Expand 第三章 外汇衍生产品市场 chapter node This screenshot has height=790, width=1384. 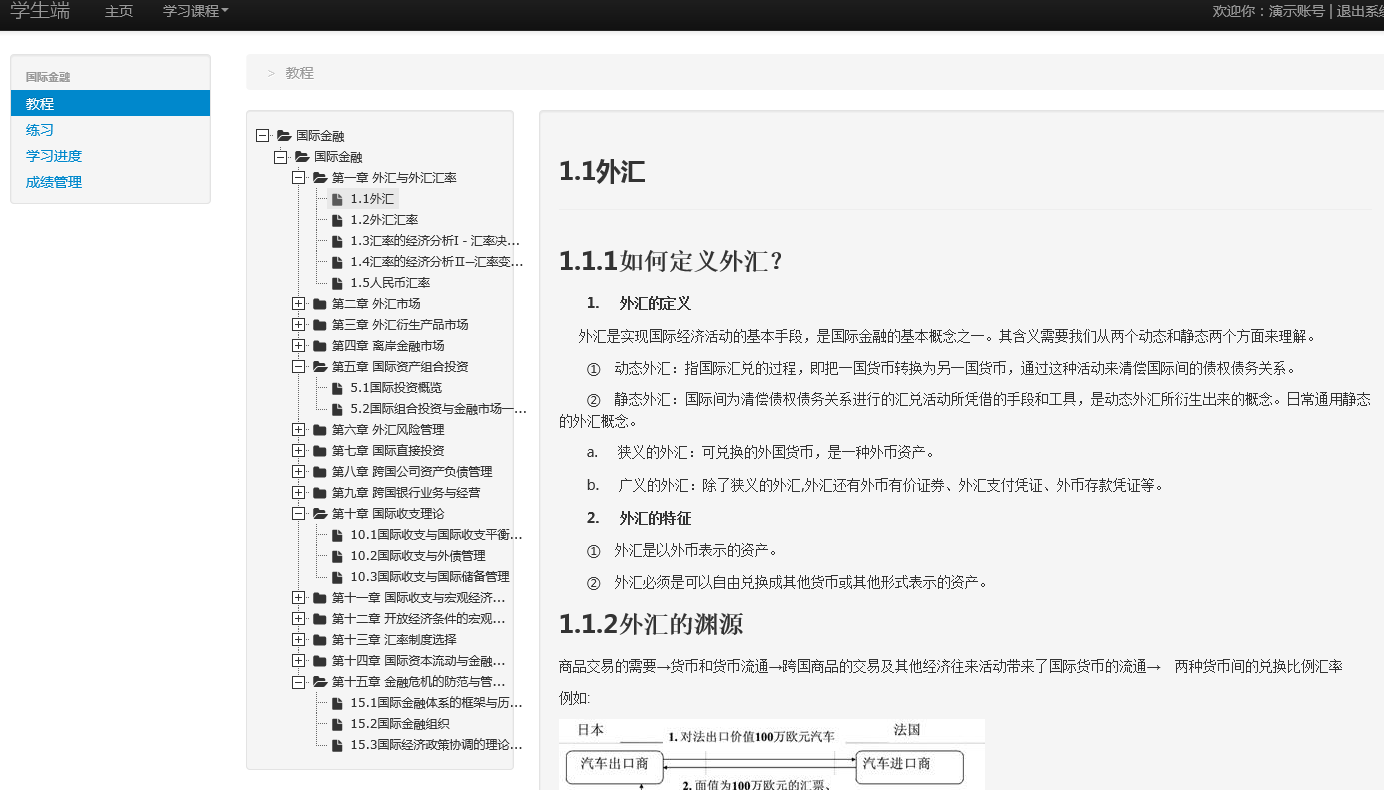coord(298,325)
